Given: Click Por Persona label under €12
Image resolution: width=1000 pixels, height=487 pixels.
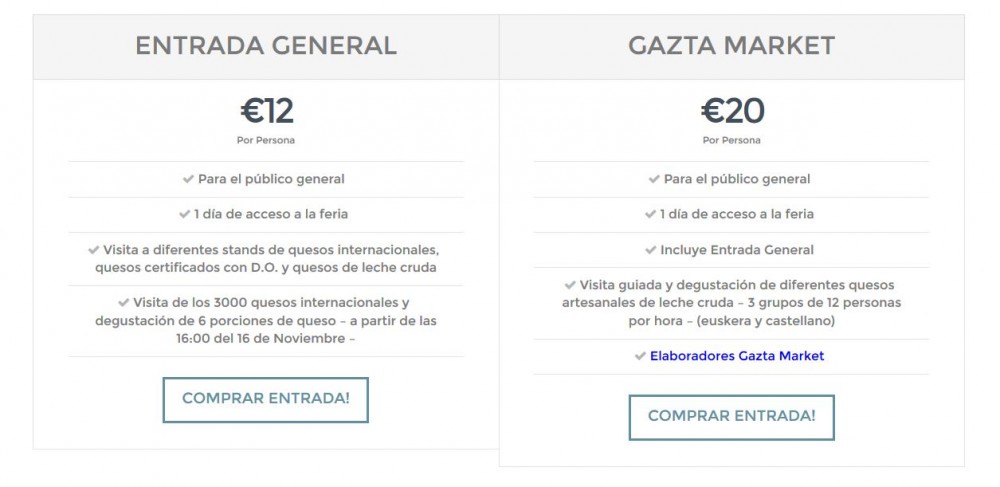Looking at the screenshot, I should [x=266, y=140].
